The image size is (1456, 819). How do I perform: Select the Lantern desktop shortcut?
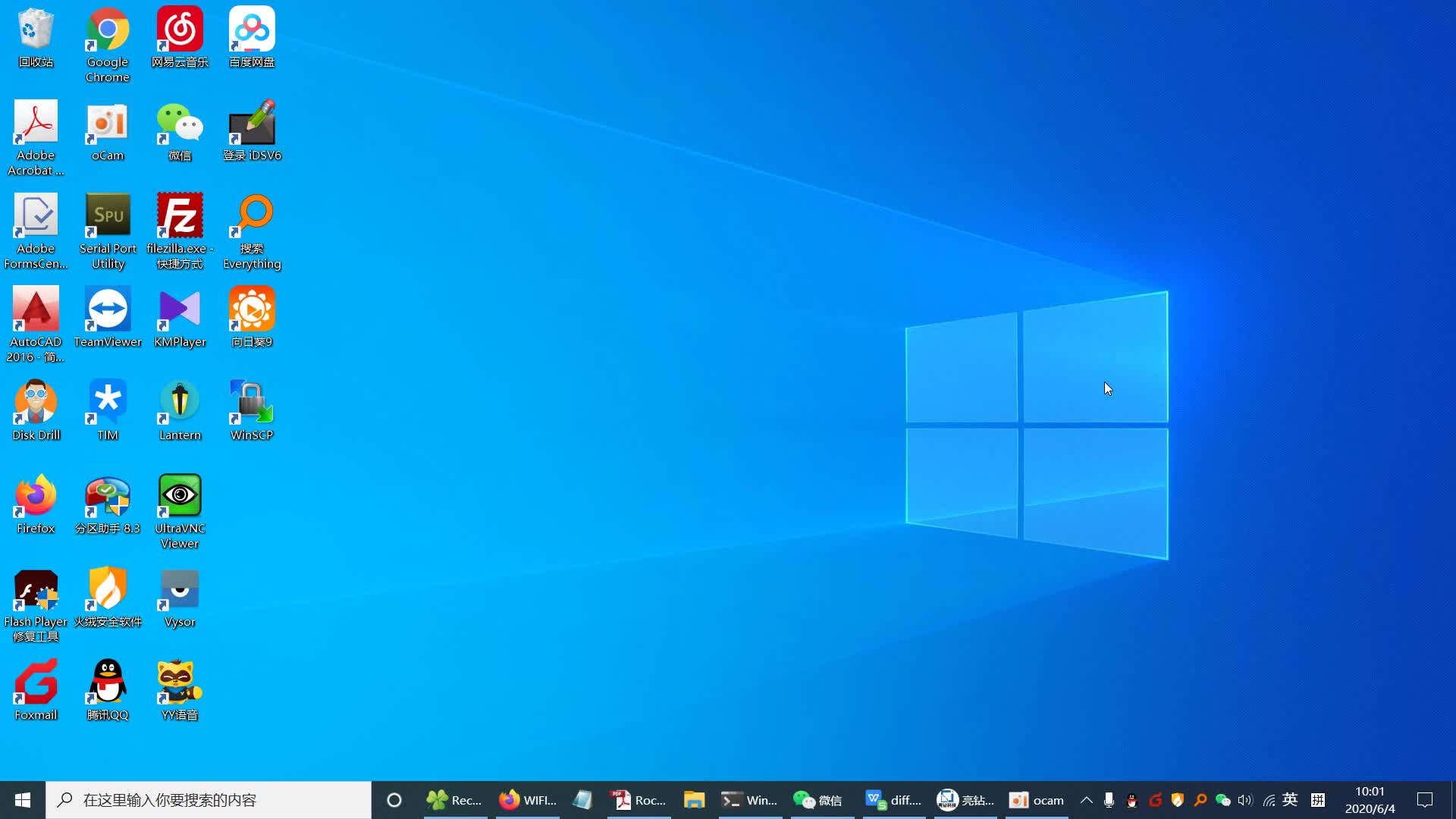180,410
